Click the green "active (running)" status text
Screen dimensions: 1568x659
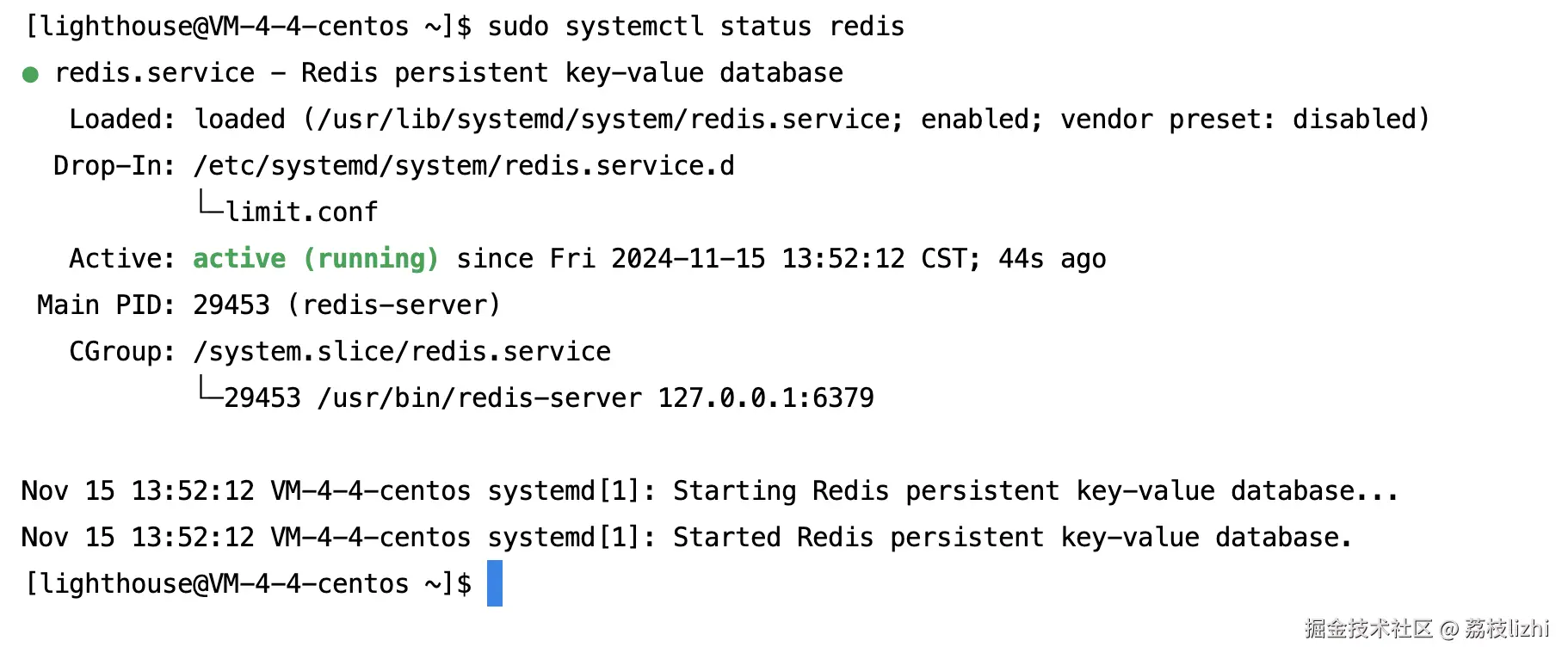pos(315,259)
